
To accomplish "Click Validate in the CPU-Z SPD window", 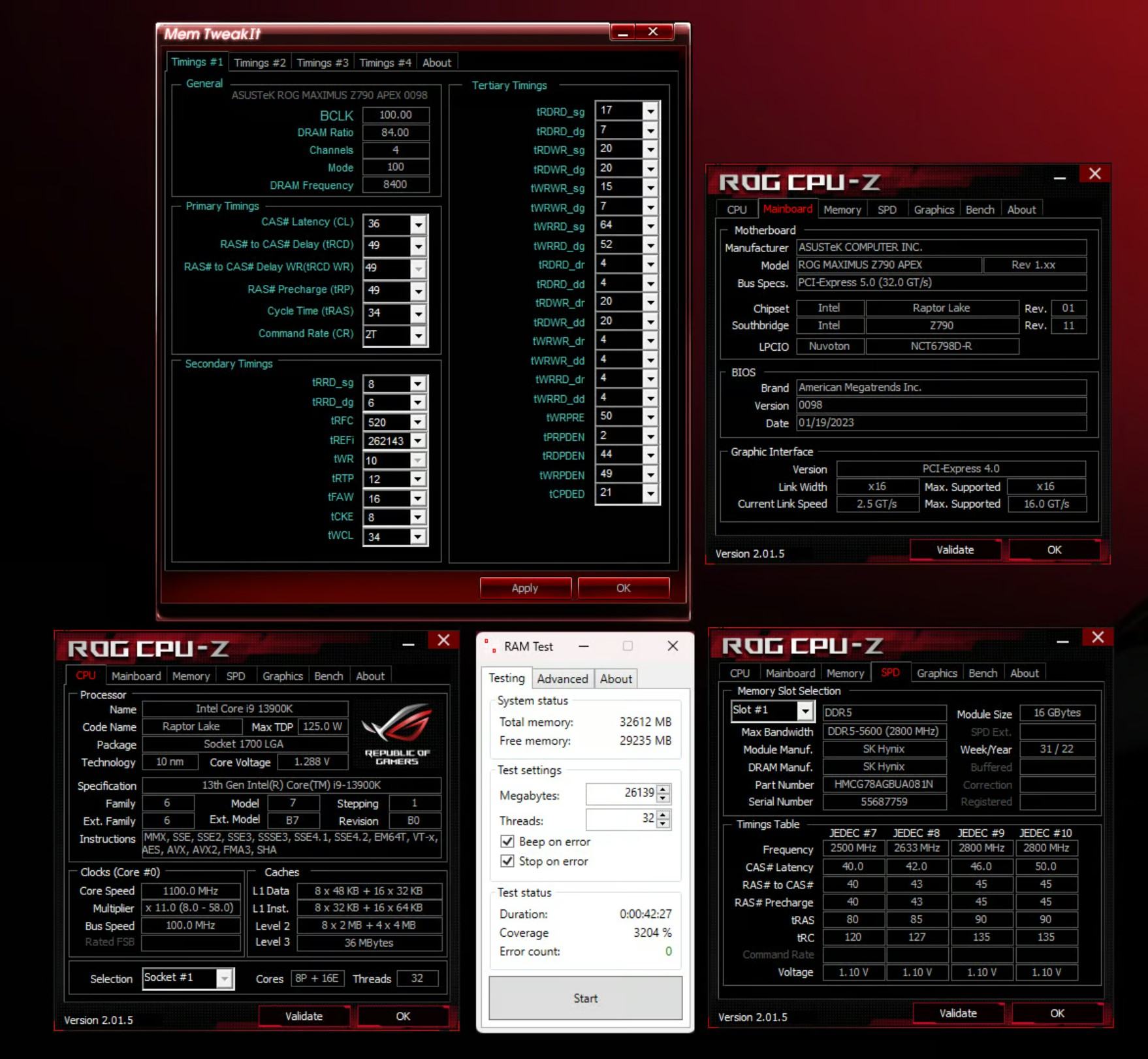I will click(x=958, y=1013).
